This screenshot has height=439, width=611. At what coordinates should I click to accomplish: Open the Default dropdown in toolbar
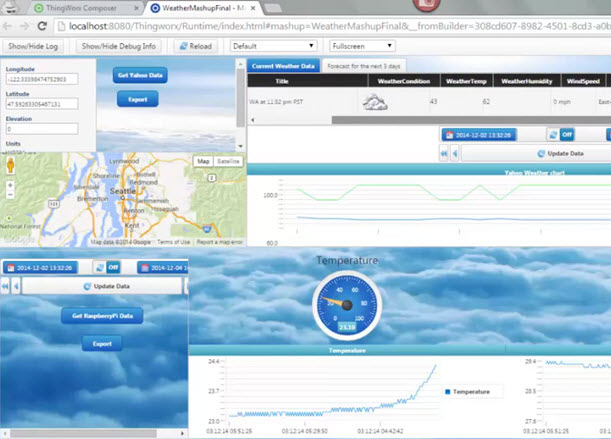pos(274,46)
